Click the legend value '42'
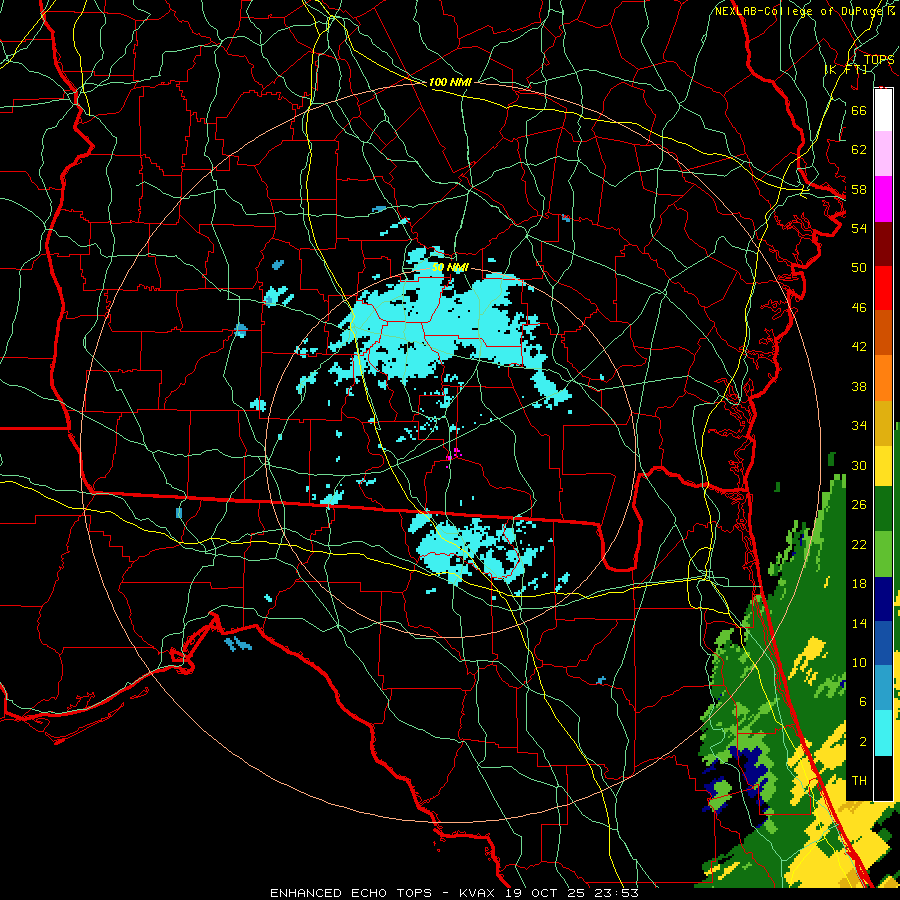900x900 pixels. 859,346
